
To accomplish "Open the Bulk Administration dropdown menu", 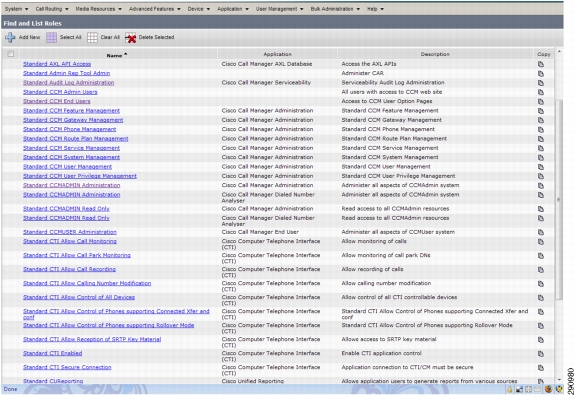I will point(335,9).
